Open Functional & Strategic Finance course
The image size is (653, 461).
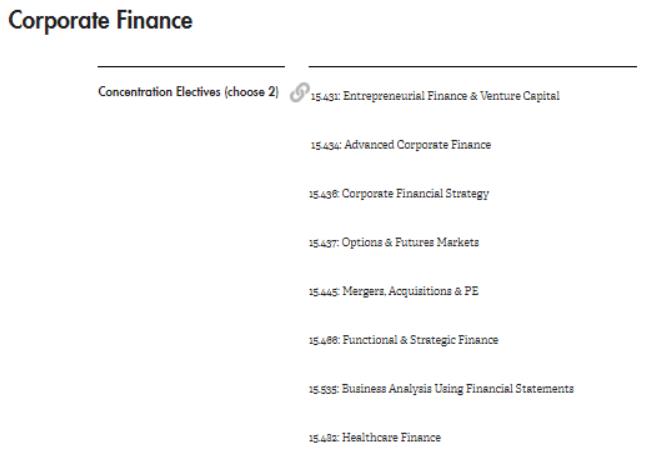[403, 340]
